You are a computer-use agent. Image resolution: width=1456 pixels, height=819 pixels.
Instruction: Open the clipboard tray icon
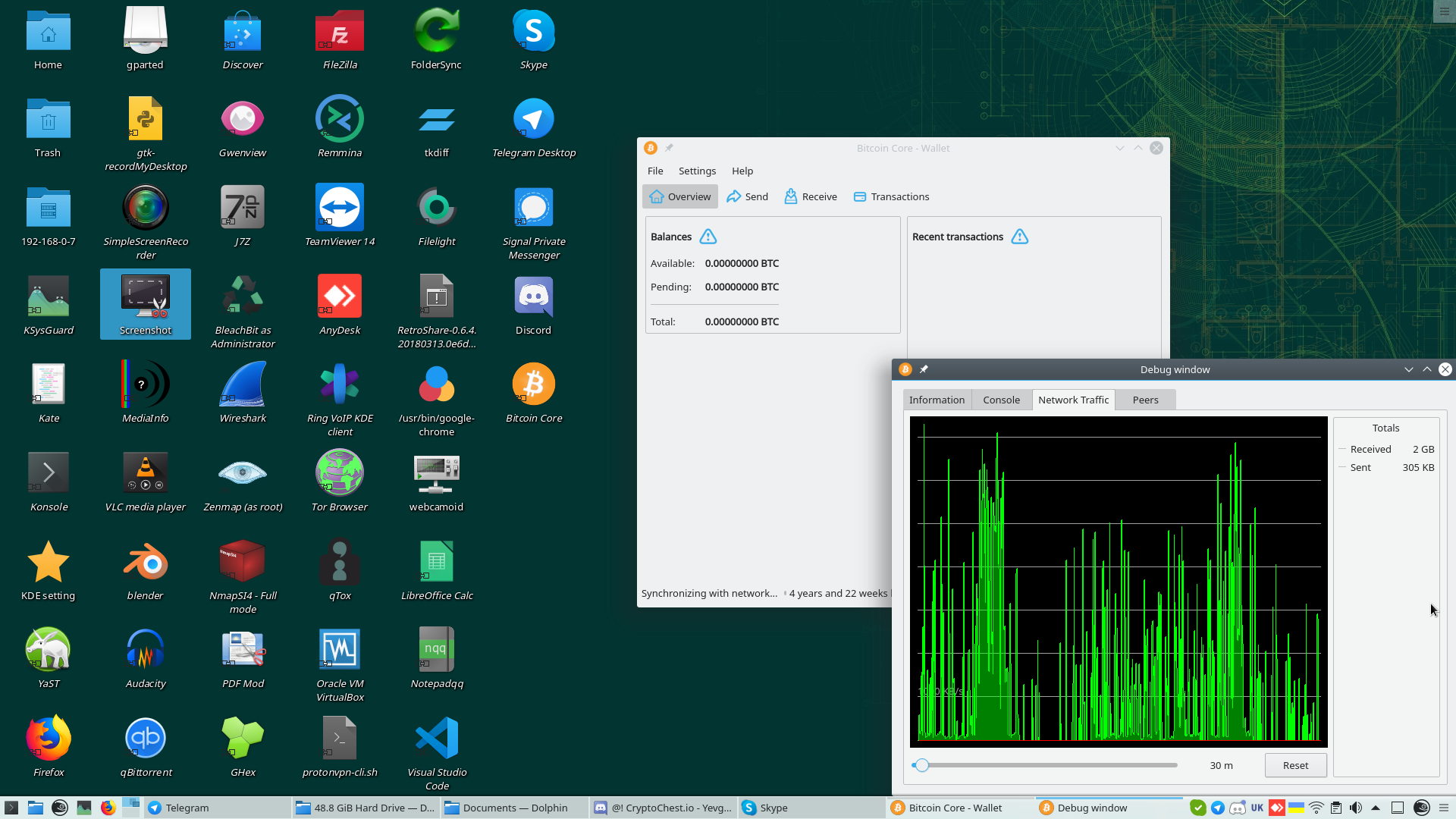click(1336, 808)
